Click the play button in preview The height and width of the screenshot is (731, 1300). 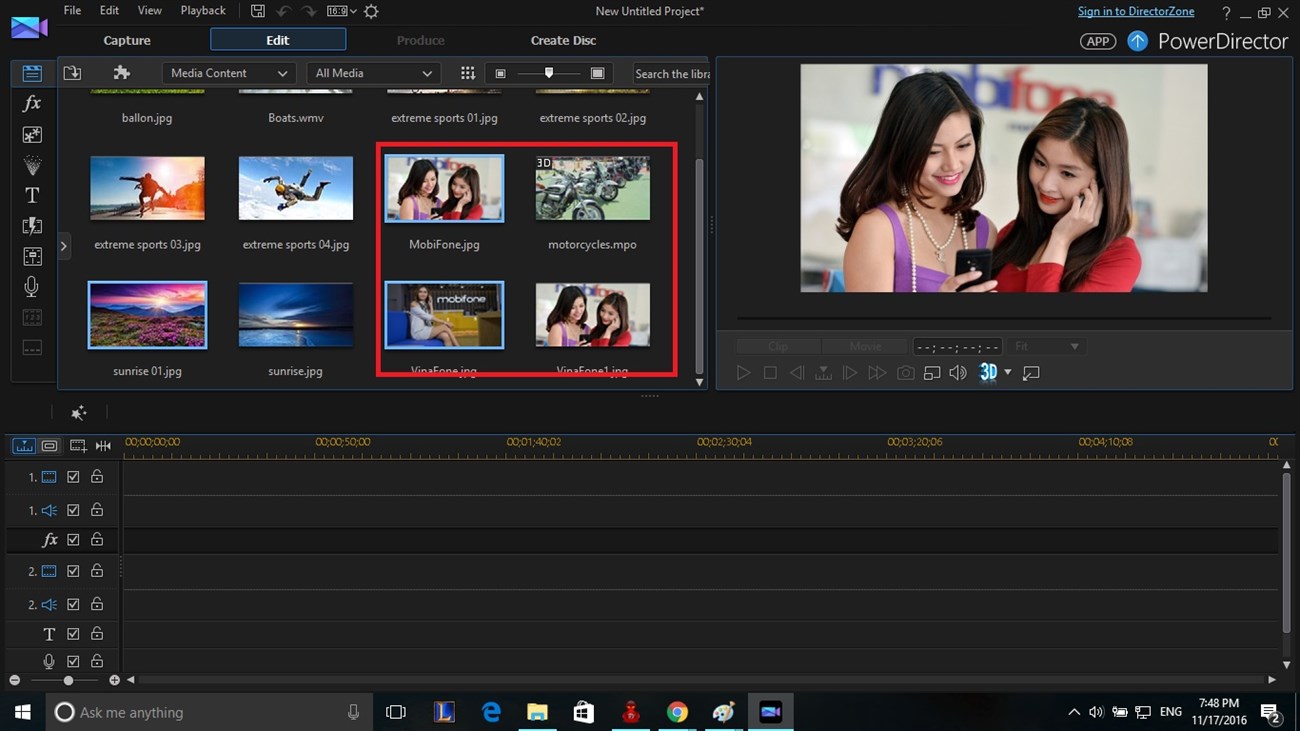point(743,373)
